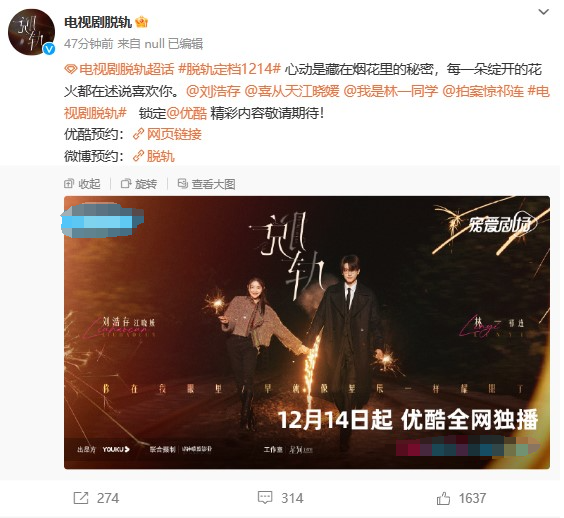Visit @喜从天江晓媛 mentioned profile
This screenshot has width=564, height=518.
click(292, 91)
